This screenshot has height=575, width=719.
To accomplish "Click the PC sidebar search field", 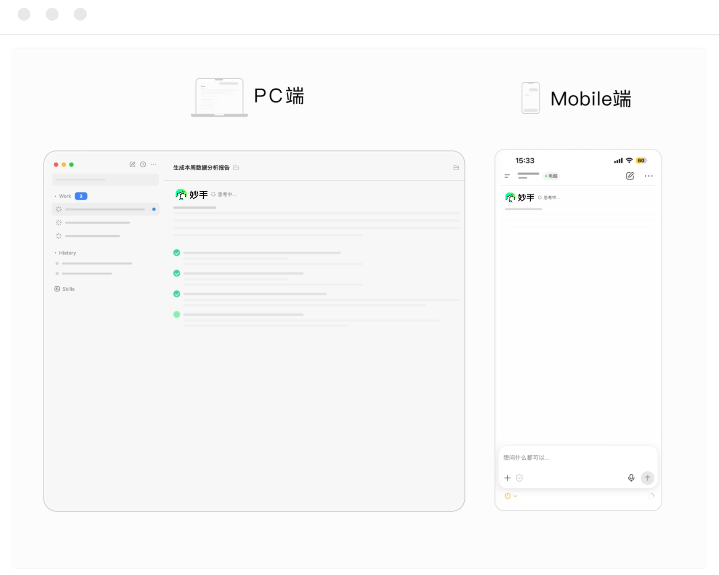I will tap(105, 179).
